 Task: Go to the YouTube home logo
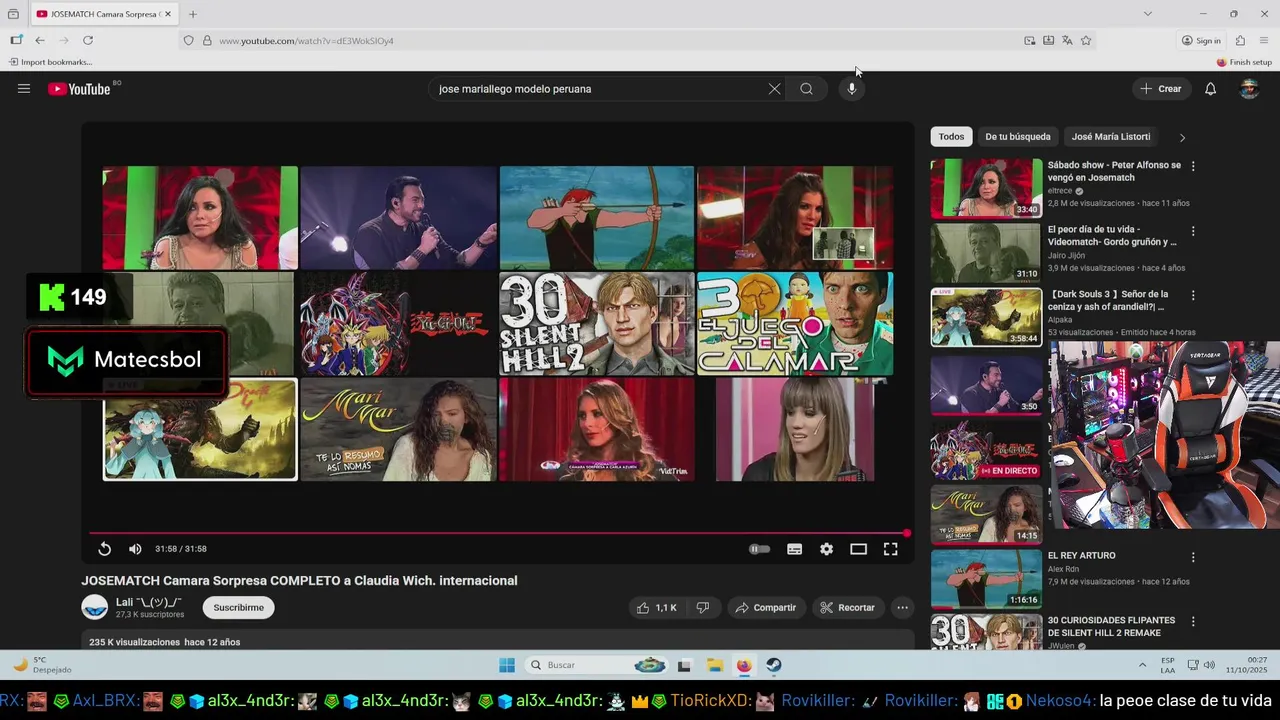click(x=78, y=89)
